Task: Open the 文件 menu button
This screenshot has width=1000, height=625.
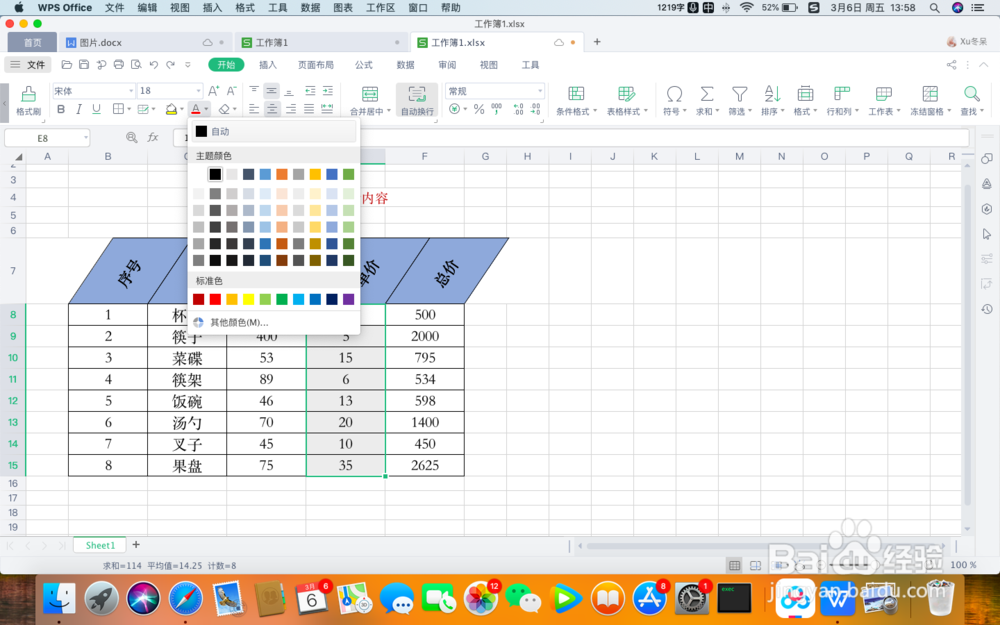Action: (29, 64)
